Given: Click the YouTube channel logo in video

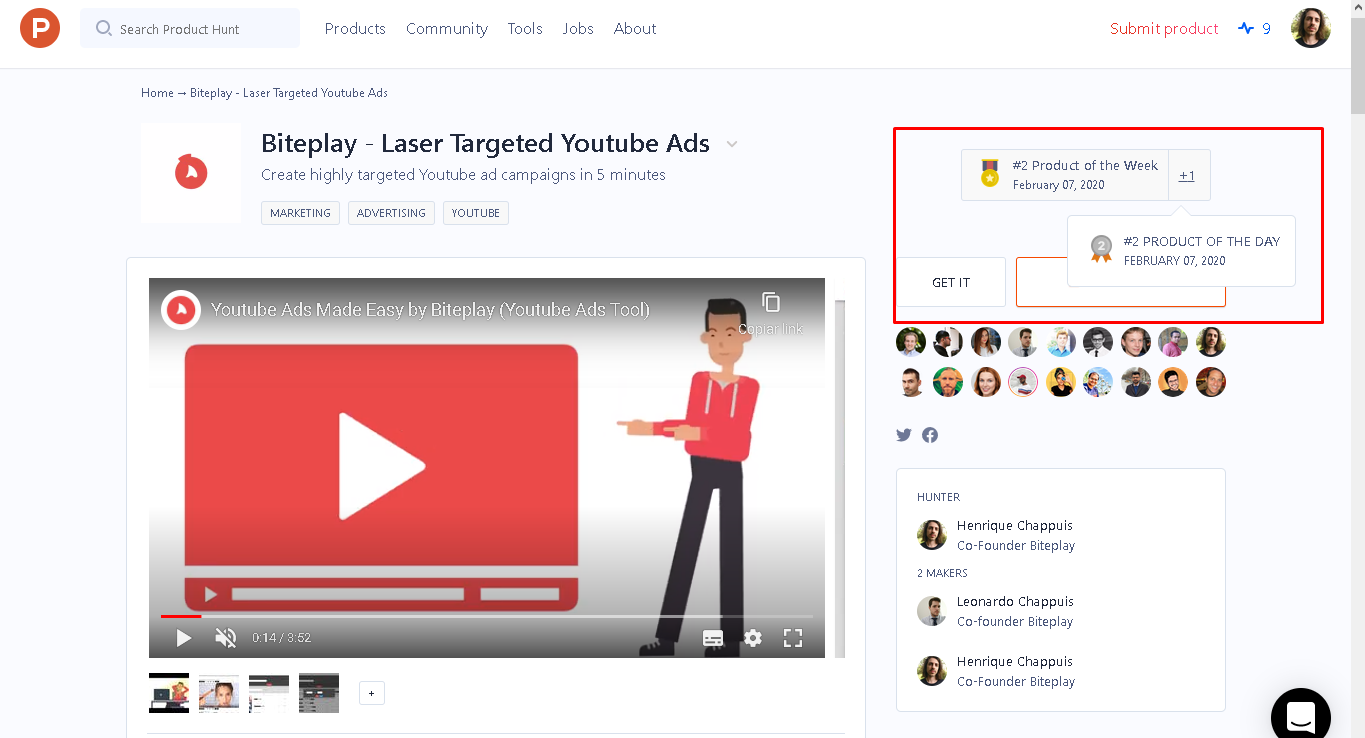Looking at the screenshot, I should [181, 310].
